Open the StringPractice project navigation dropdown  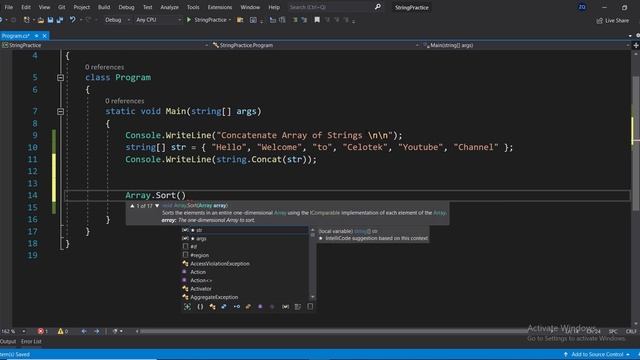tap(105, 45)
